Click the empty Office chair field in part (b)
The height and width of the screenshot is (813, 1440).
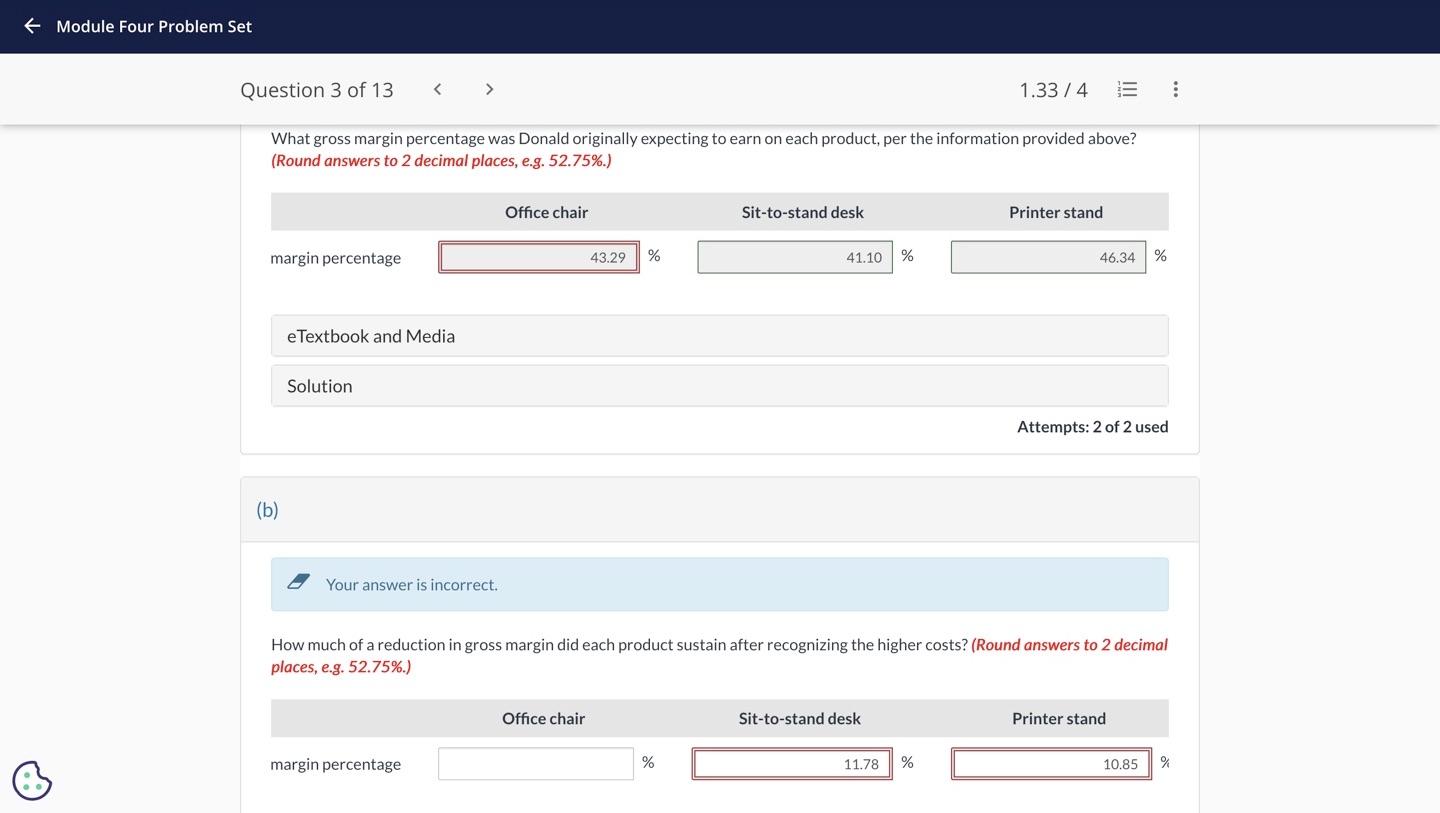535,764
